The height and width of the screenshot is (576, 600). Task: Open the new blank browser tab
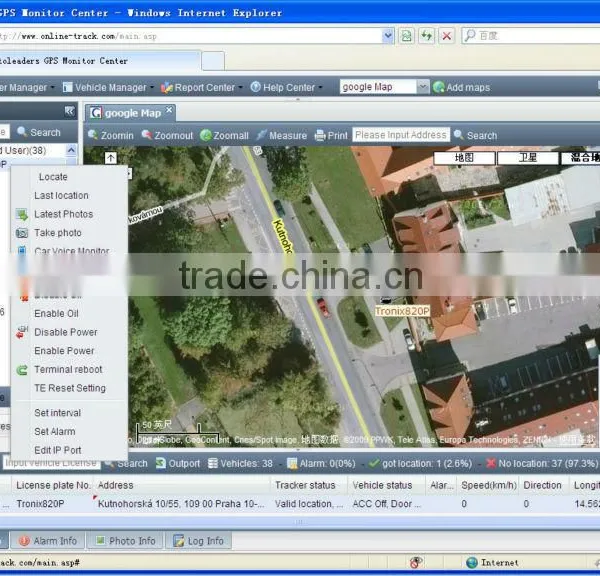[213, 61]
